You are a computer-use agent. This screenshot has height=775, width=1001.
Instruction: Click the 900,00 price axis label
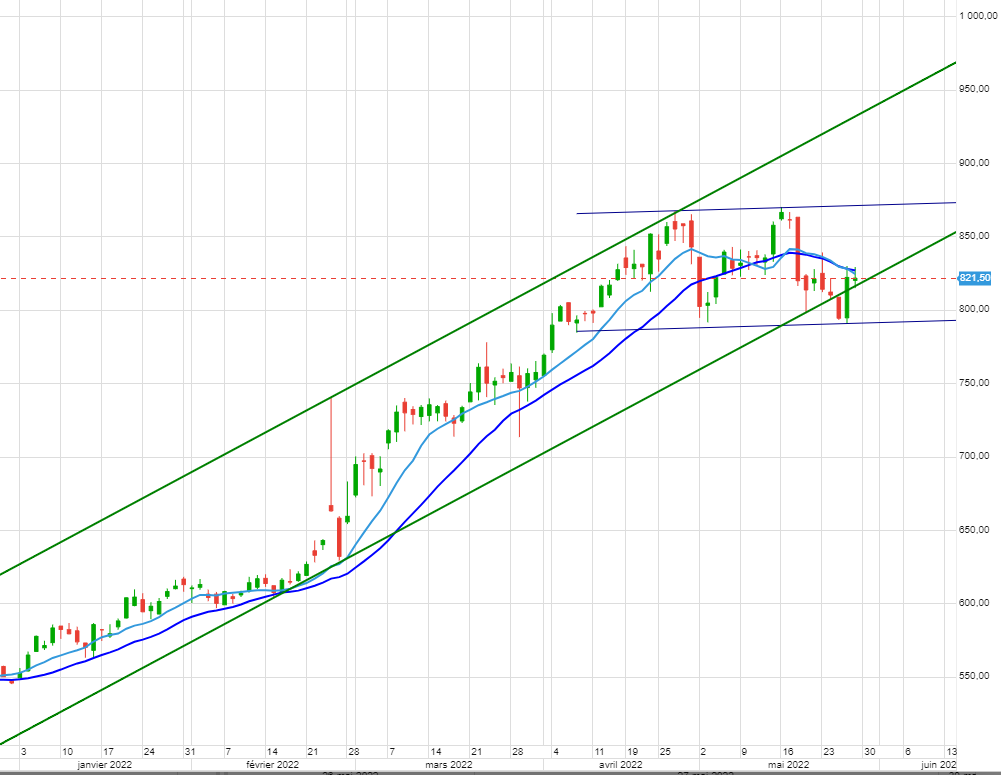click(974, 163)
